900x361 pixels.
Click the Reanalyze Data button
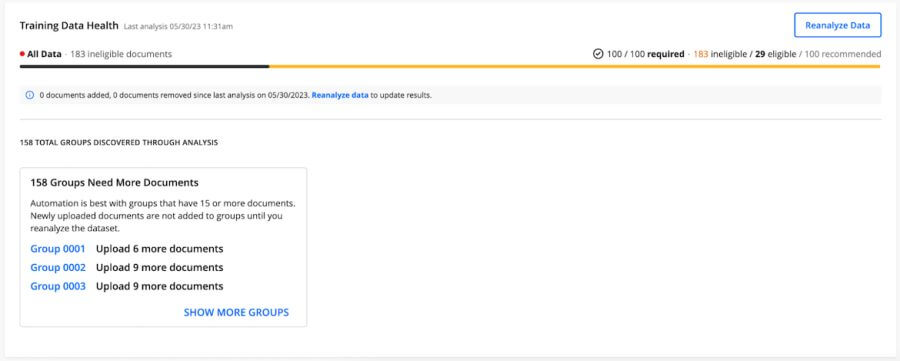click(x=837, y=25)
